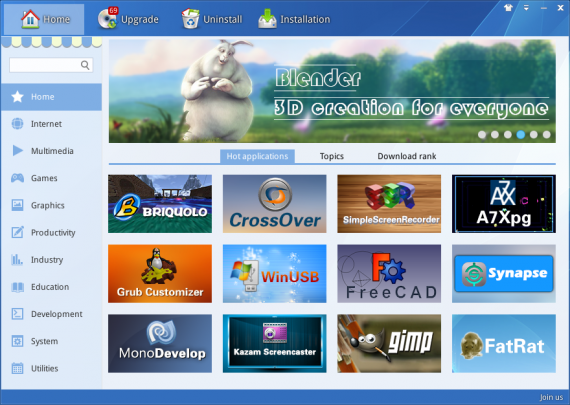Select the last banner slide dot
570x405 pixels.
tap(546, 135)
